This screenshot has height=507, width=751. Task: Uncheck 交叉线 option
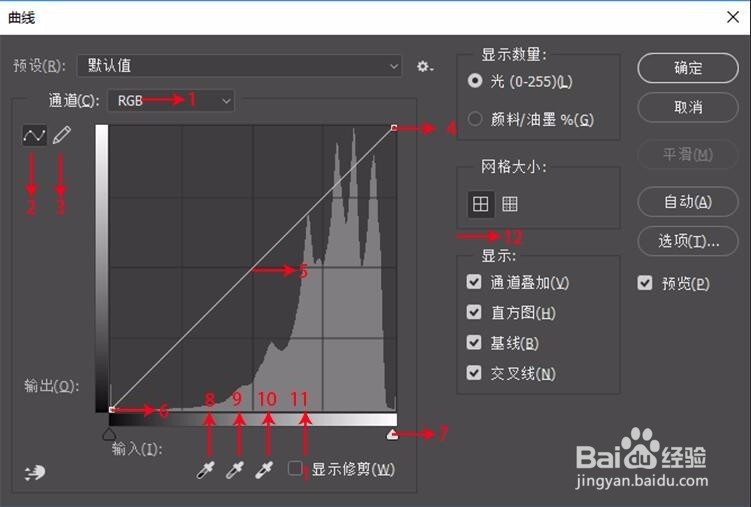click(x=474, y=372)
